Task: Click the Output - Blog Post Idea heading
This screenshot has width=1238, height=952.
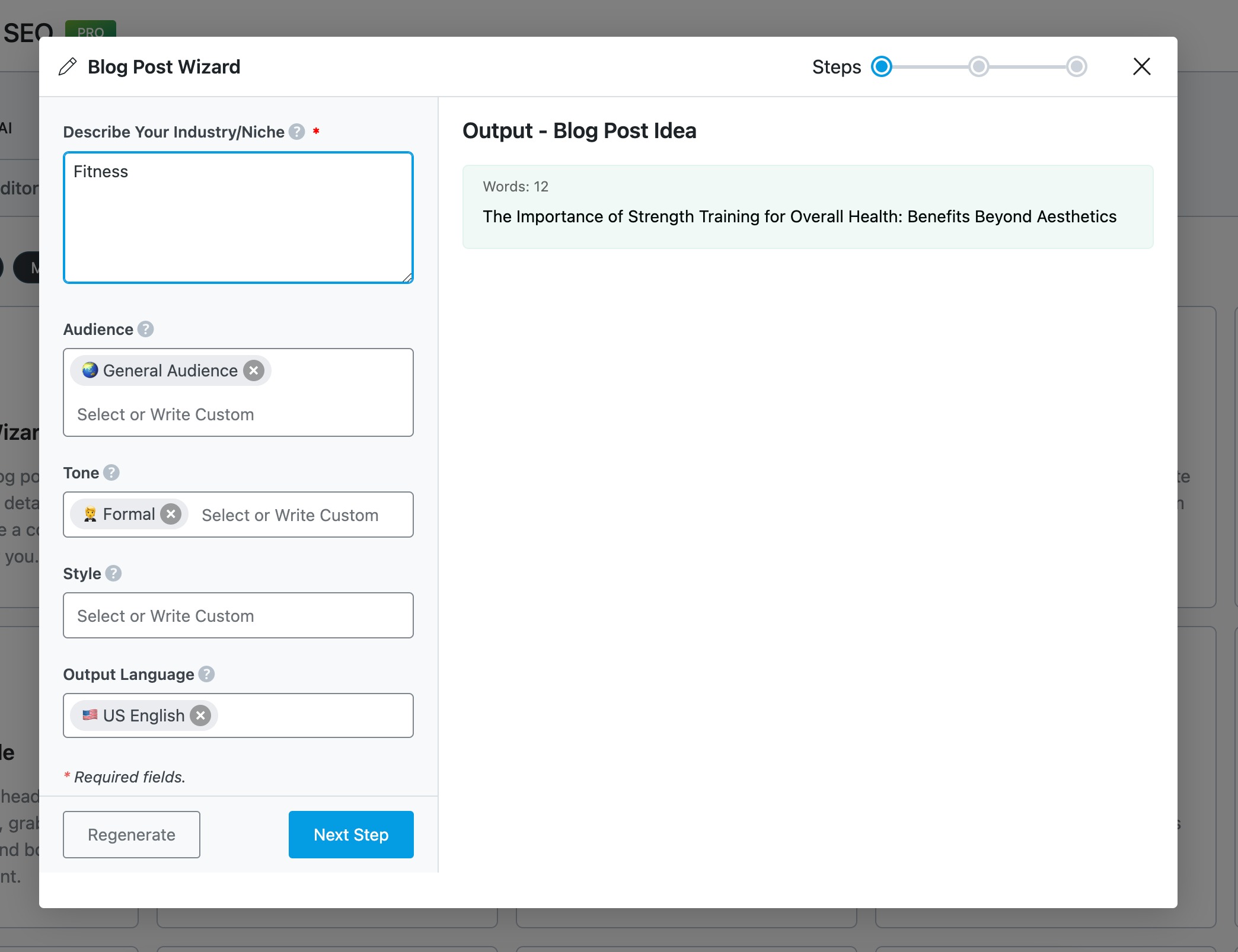Action: pyautogui.click(x=579, y=130)
